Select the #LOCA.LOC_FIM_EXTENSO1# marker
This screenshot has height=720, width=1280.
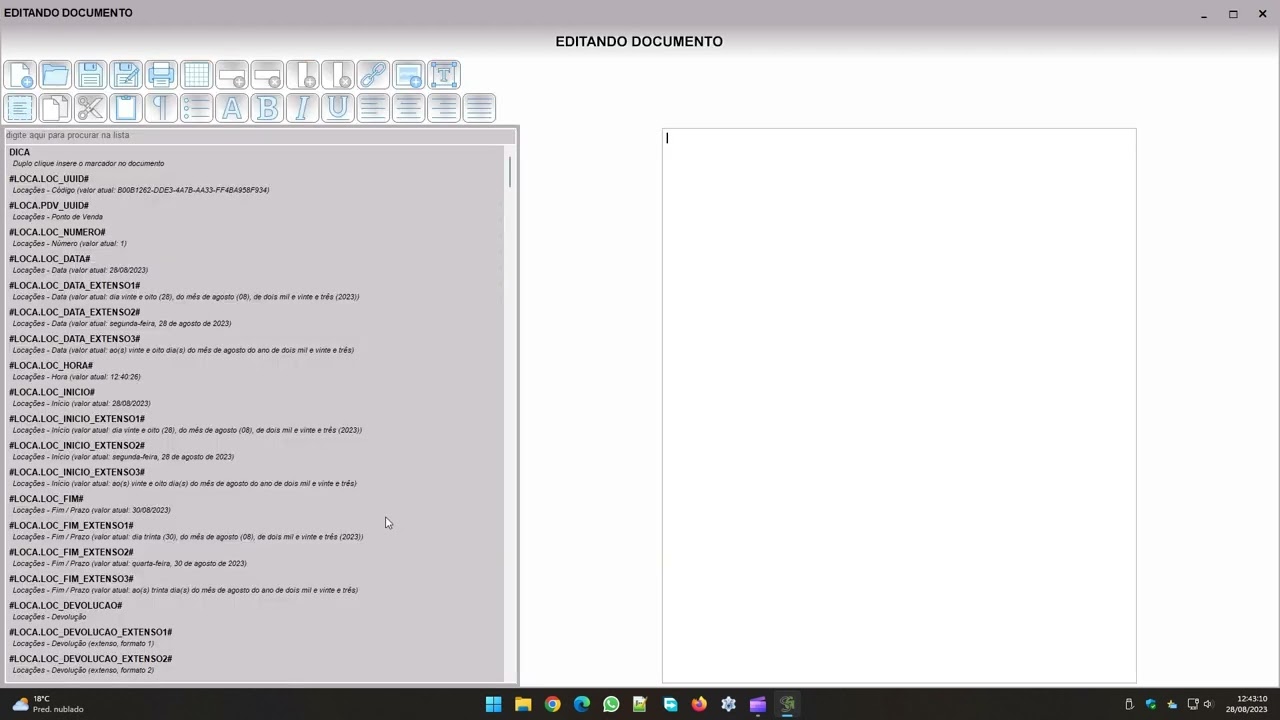tap(255, 531)
